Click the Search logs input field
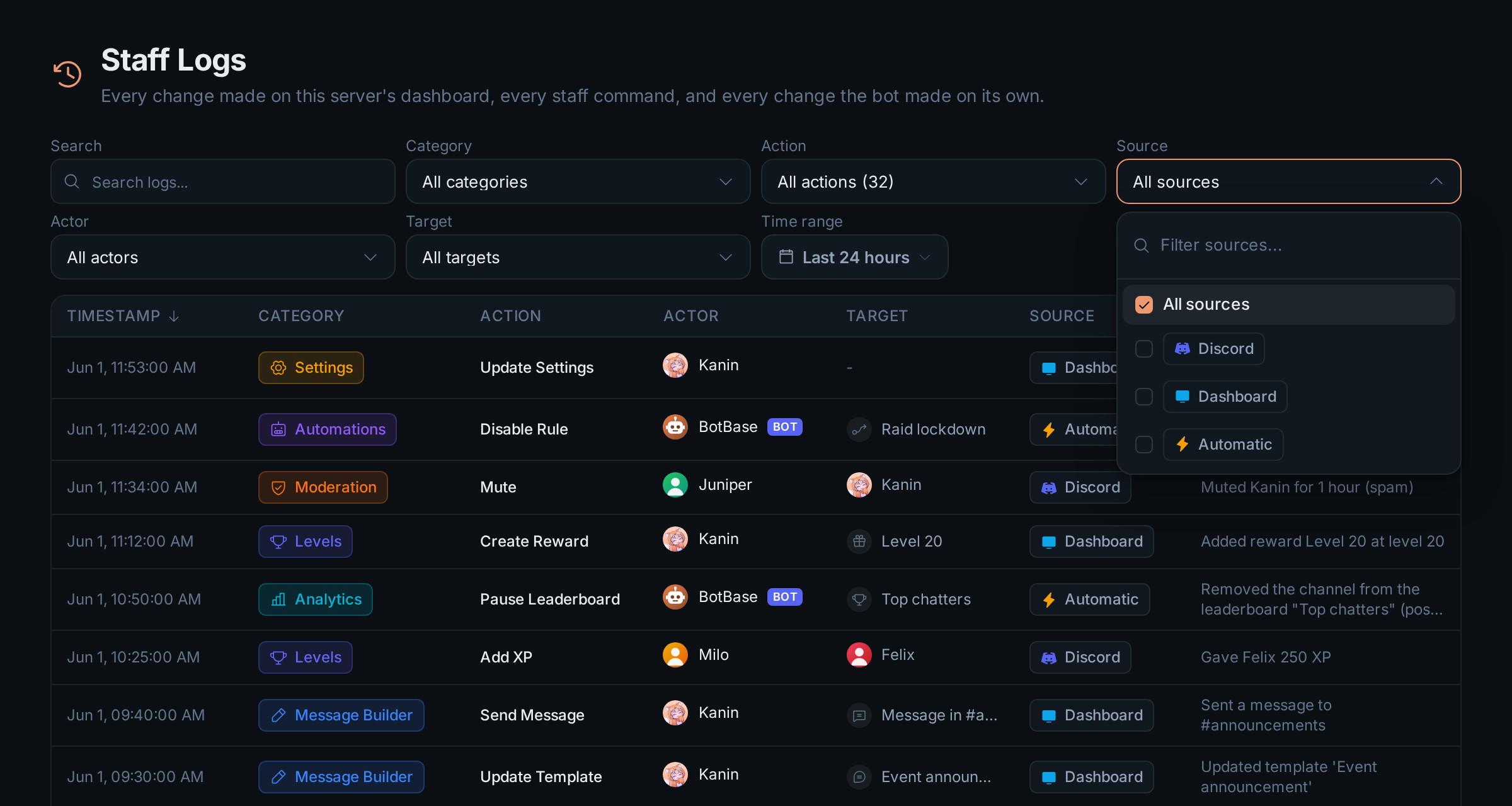This screenshot has width=1512, height=806. tap(223, 181)
